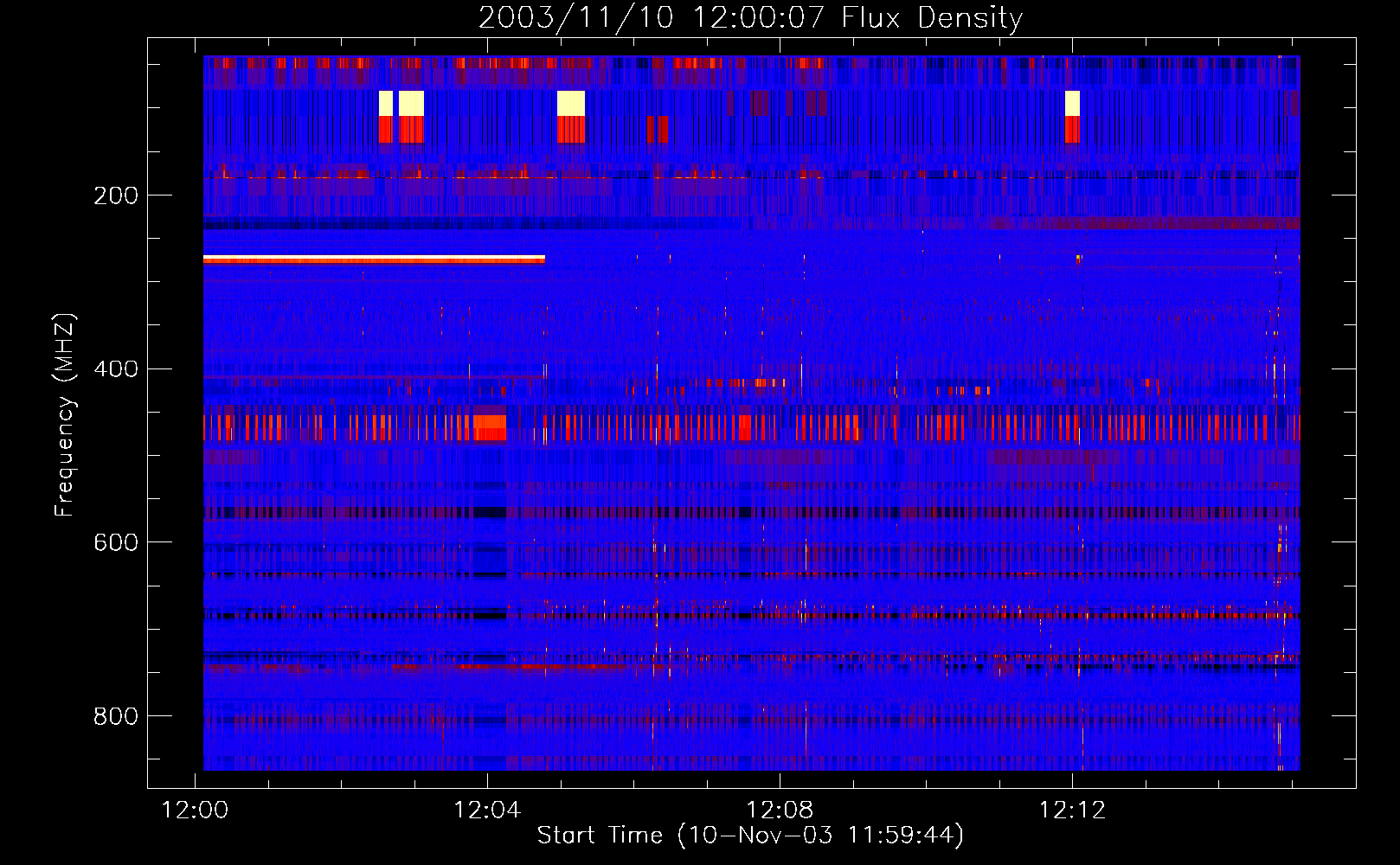The image size is (1400, 865).
Task: Click the "Frequency (MHZ)" y-axis label
Action: coord(65,415)
